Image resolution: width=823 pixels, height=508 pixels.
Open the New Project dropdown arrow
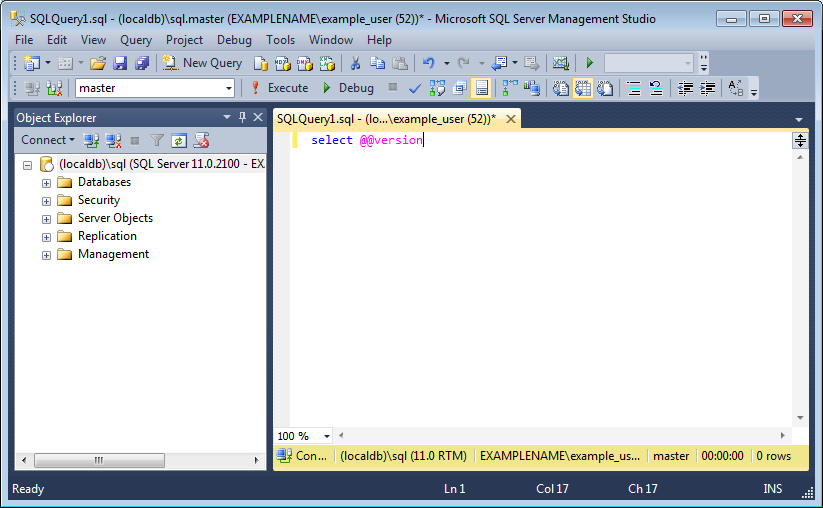48,64
